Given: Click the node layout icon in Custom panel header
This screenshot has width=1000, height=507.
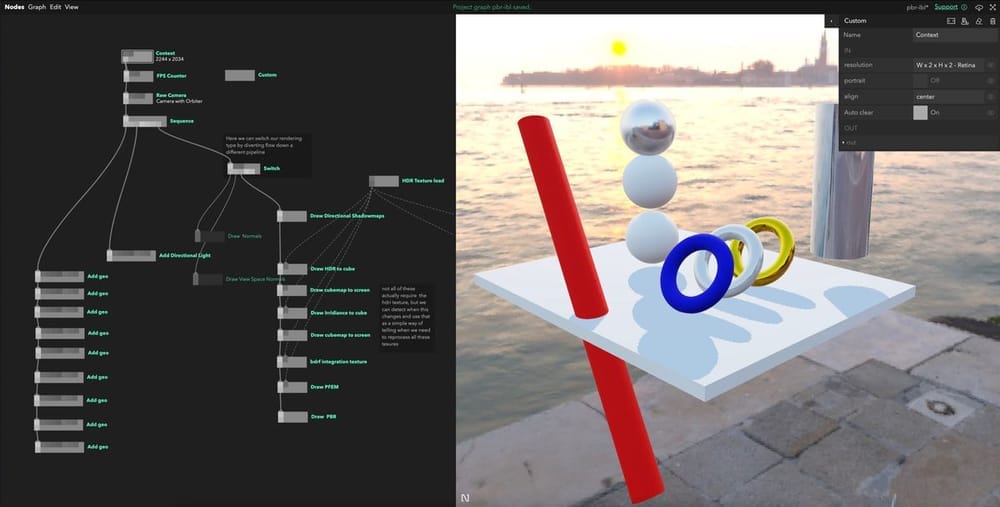Looking at the screenshot, I should [951, 21].
